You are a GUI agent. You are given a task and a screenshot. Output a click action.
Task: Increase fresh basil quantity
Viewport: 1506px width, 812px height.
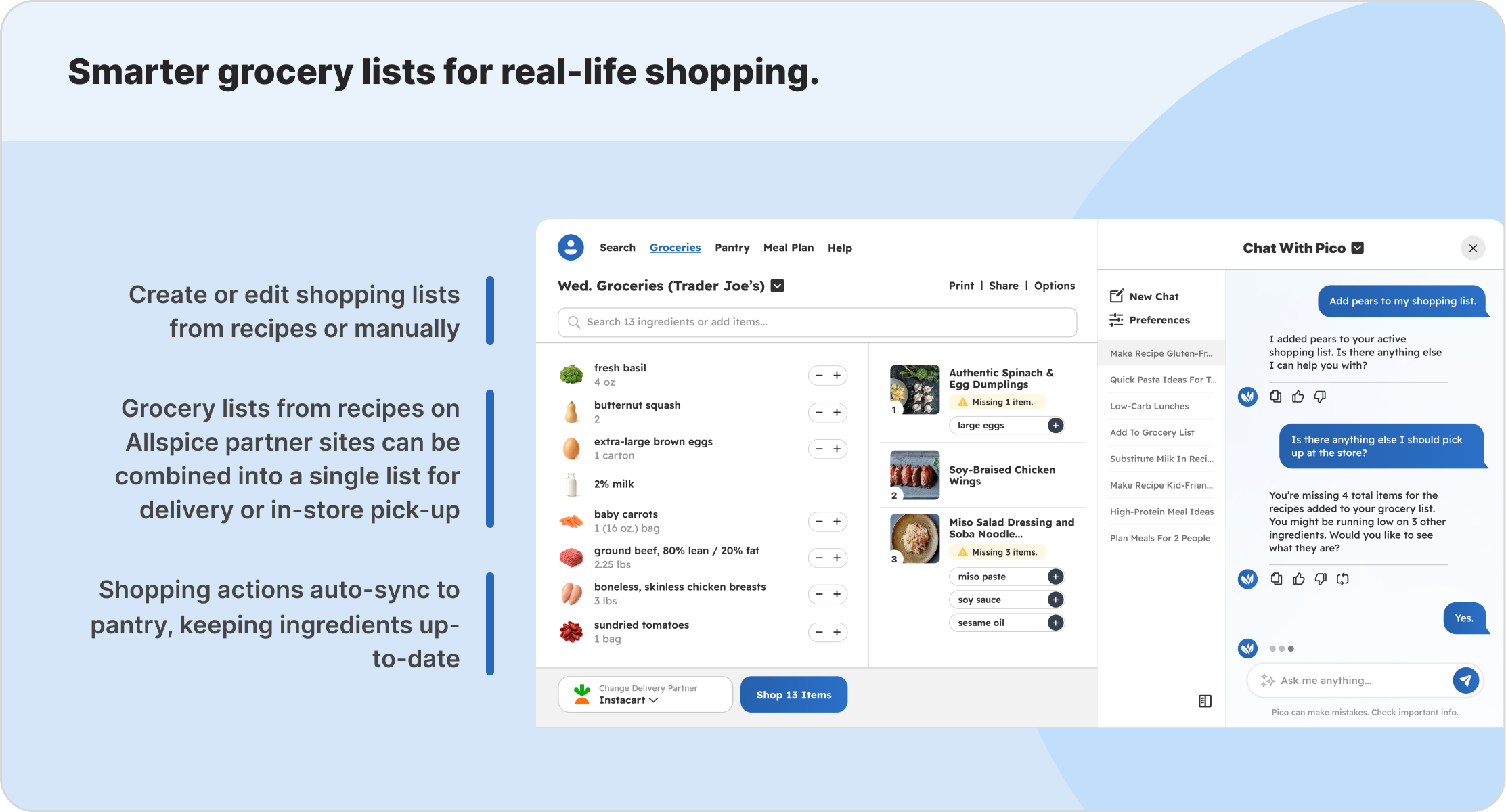coord(837,376)
